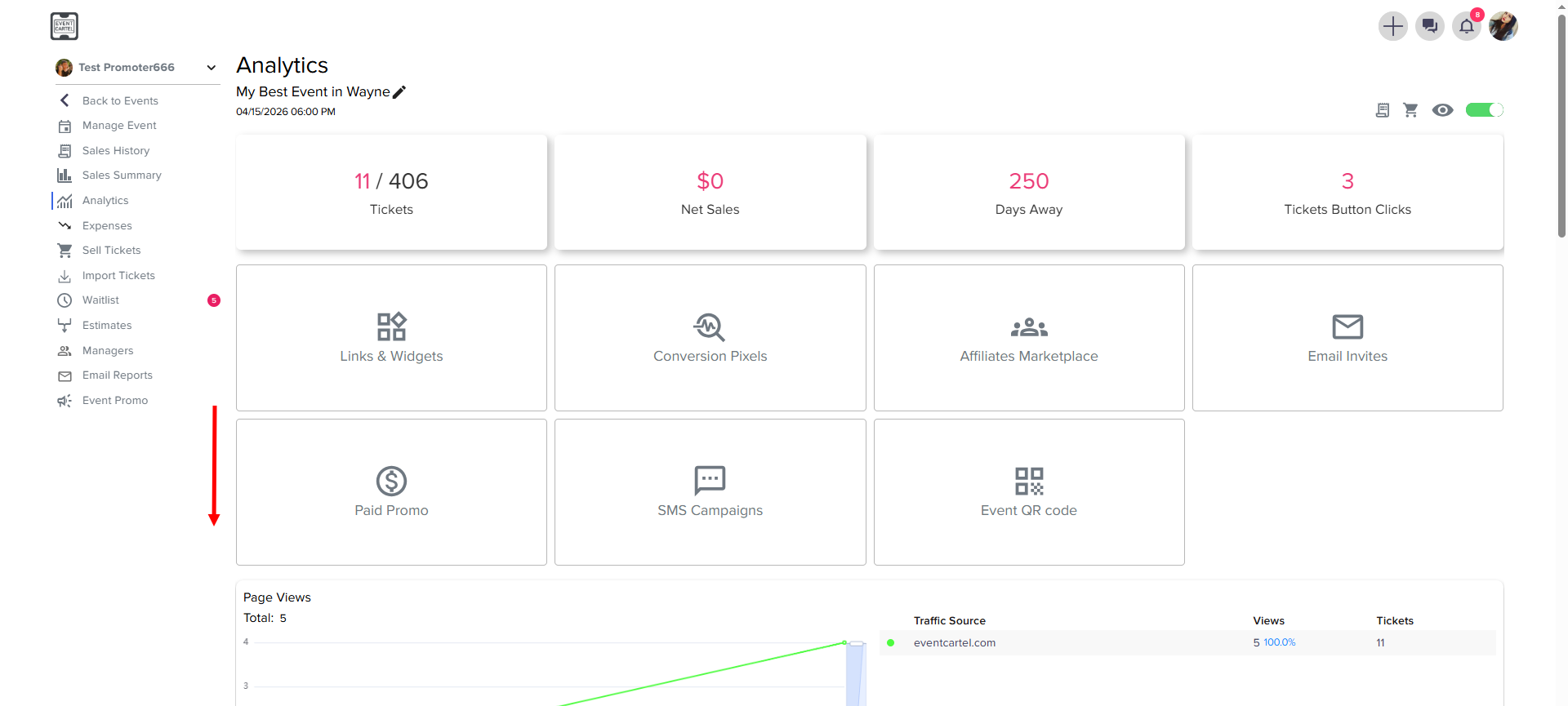The image size is (1568, 706).
Task: Click the Email Reports envelope icon
Action: pyautogui.click(x=65, y=375)
